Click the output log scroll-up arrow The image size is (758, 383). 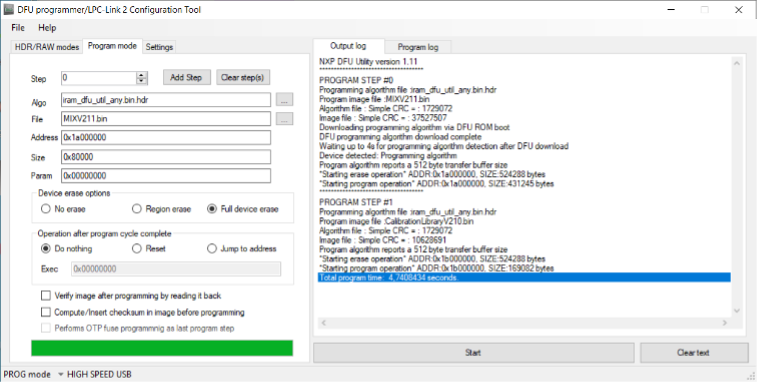[737, 63]
